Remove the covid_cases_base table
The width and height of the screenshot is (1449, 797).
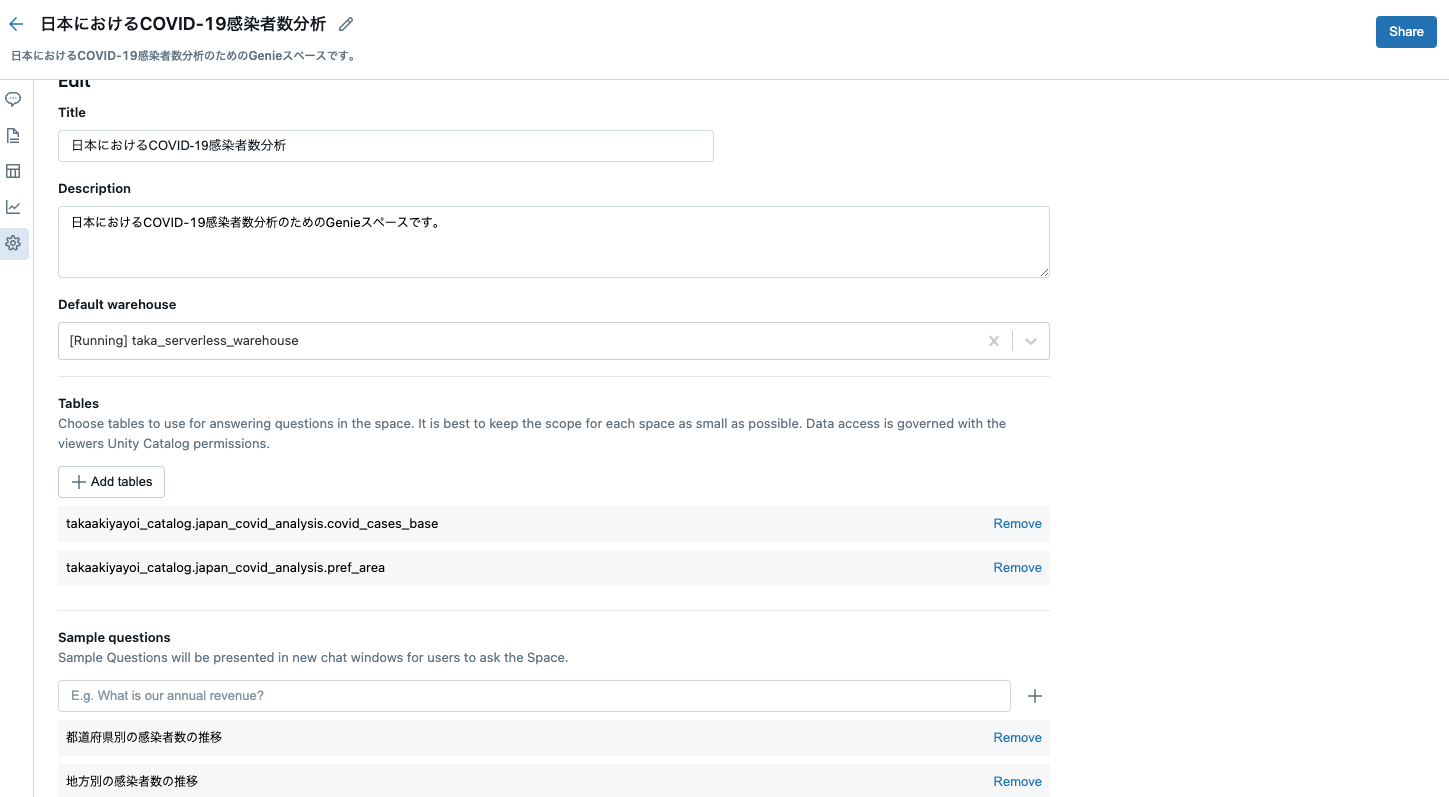[1017, 523]
